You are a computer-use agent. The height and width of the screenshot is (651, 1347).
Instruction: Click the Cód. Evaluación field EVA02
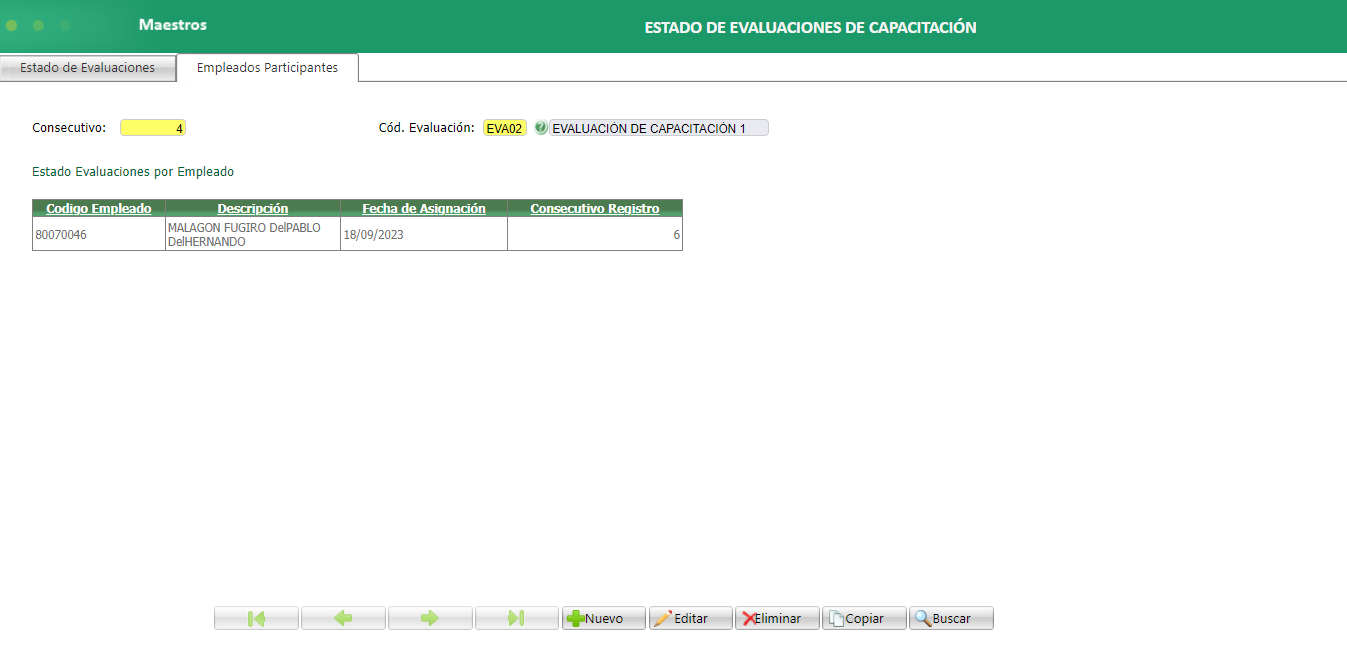pos(504,128)
